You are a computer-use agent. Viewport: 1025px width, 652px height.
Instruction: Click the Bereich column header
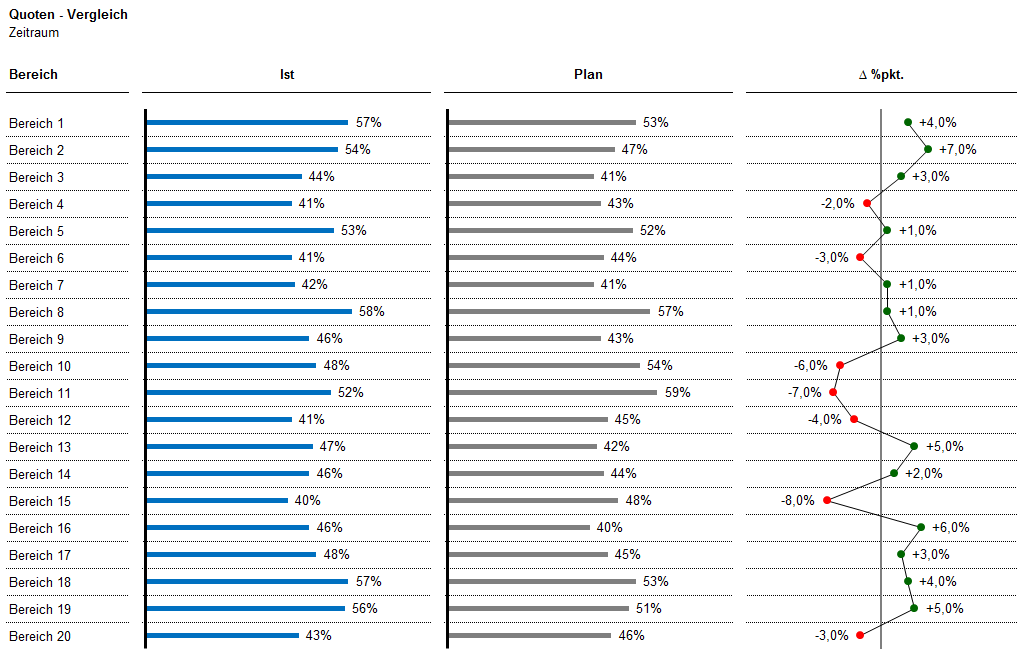click(x=33, y=75)
